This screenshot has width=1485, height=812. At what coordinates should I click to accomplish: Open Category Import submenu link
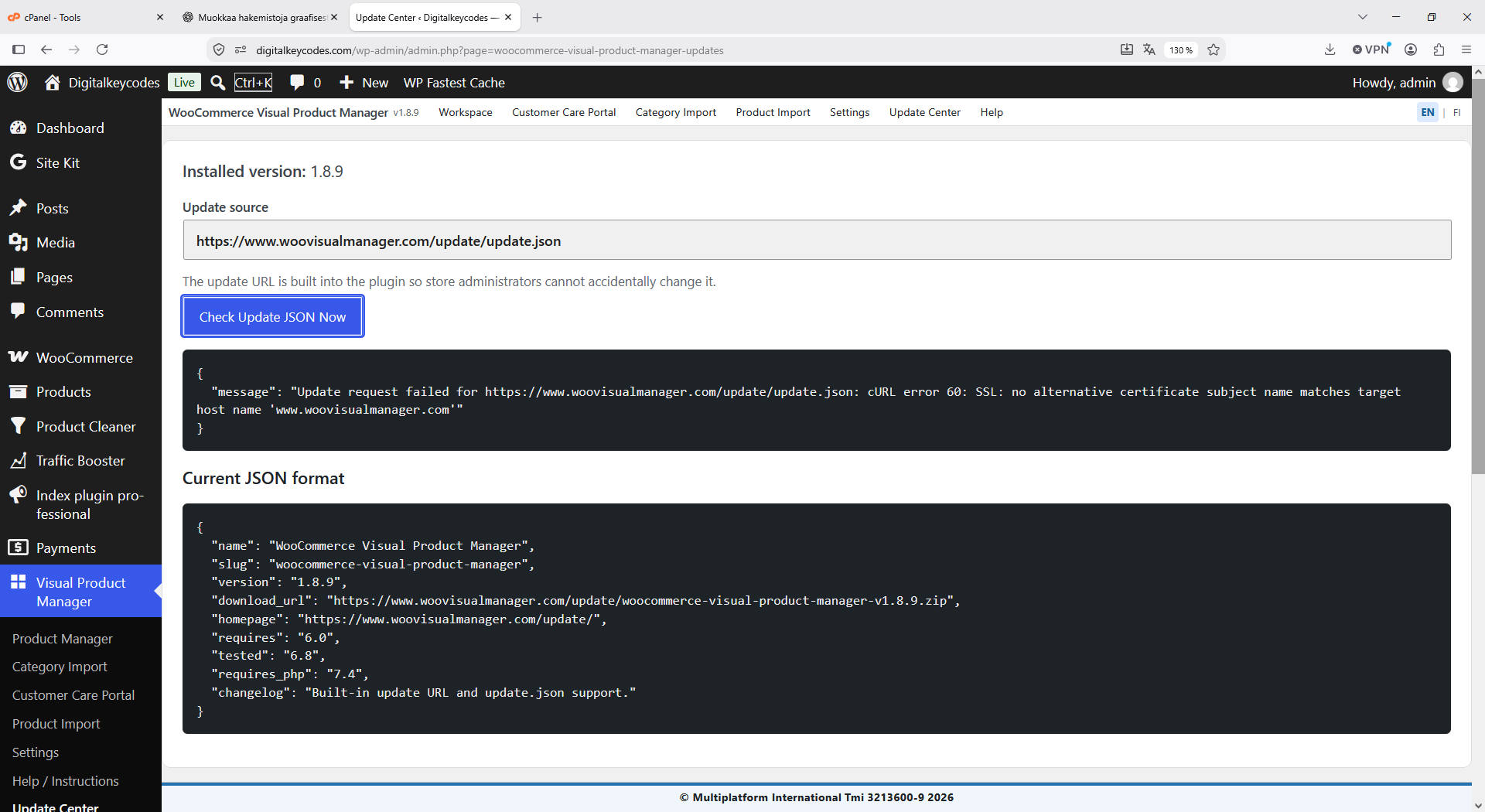click(x=60, y=667)
